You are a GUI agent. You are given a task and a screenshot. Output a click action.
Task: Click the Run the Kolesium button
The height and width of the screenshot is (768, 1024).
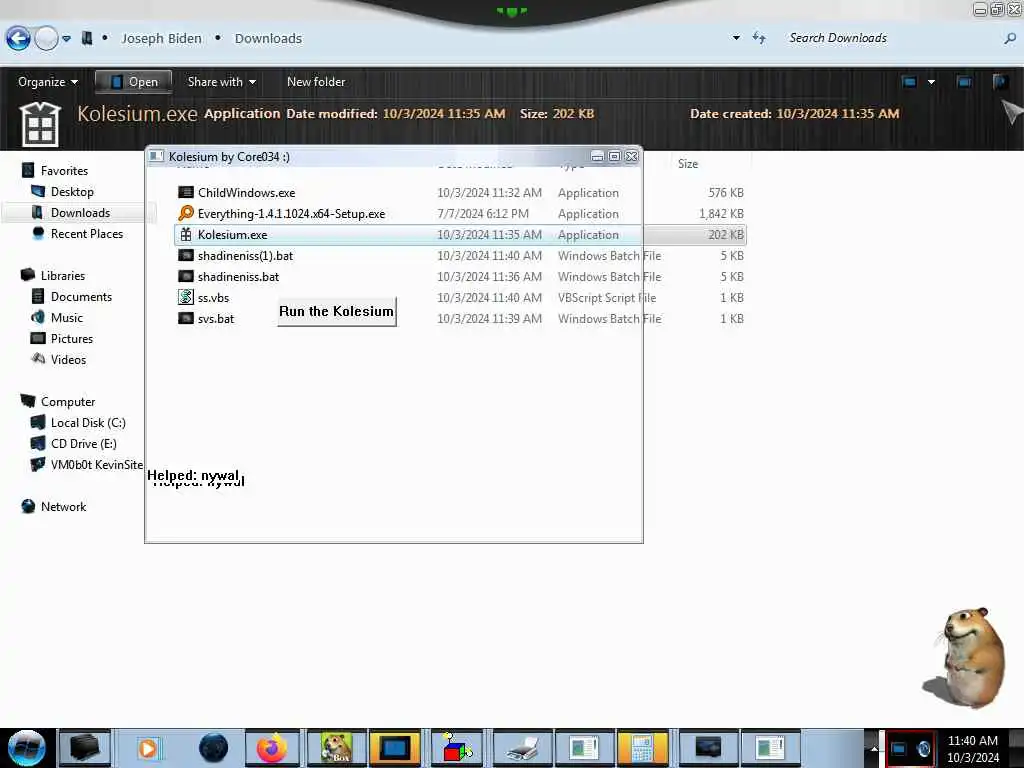coord(336,312)
